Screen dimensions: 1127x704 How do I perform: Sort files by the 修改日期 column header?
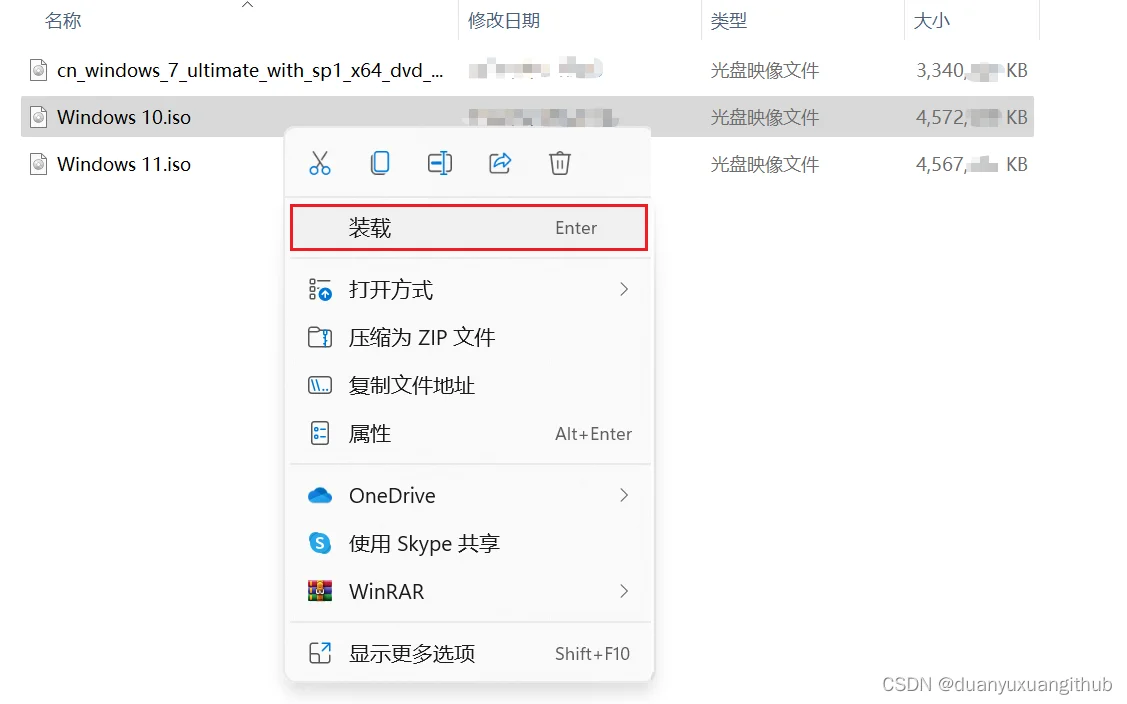pyautogui.click(x=504, y=21)
